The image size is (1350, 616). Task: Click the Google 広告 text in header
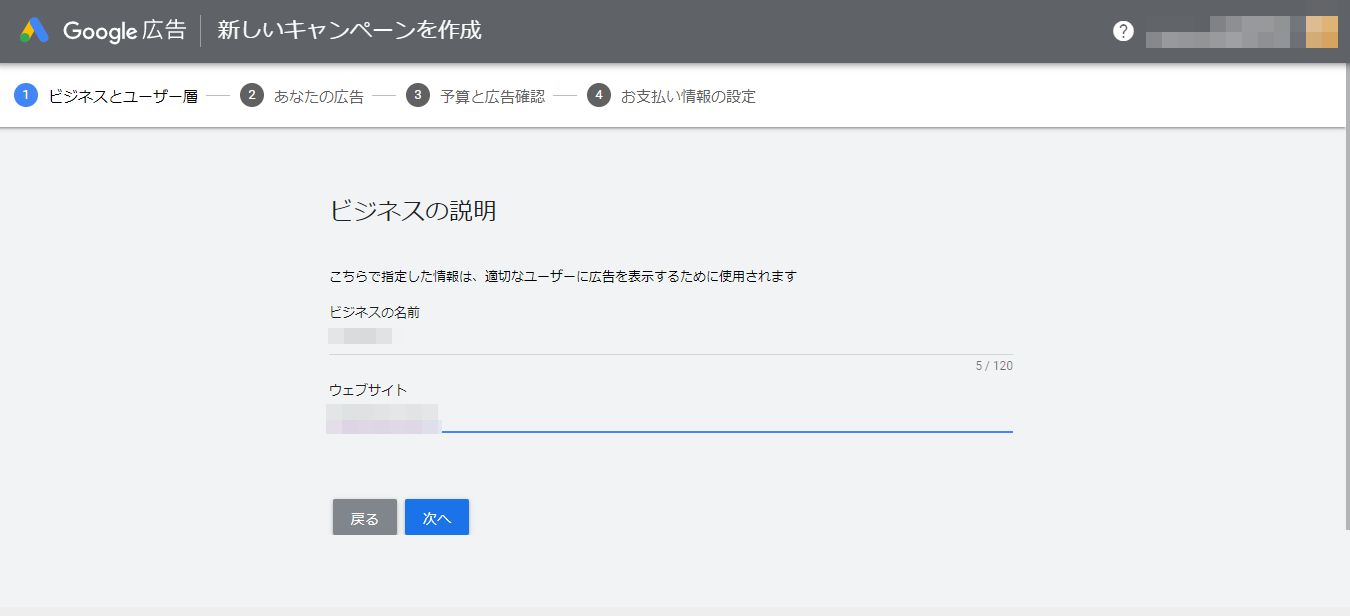pyautogui.click(x=124, y=31)
